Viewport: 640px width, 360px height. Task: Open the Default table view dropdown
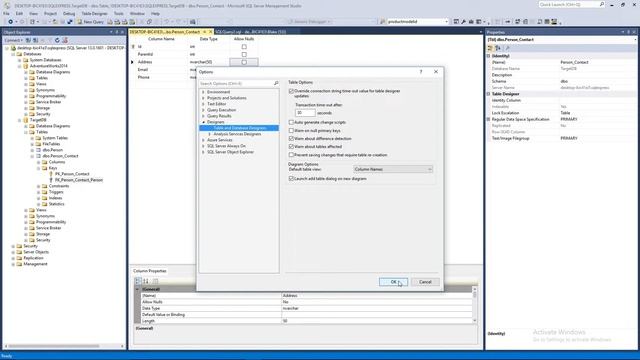393,169
